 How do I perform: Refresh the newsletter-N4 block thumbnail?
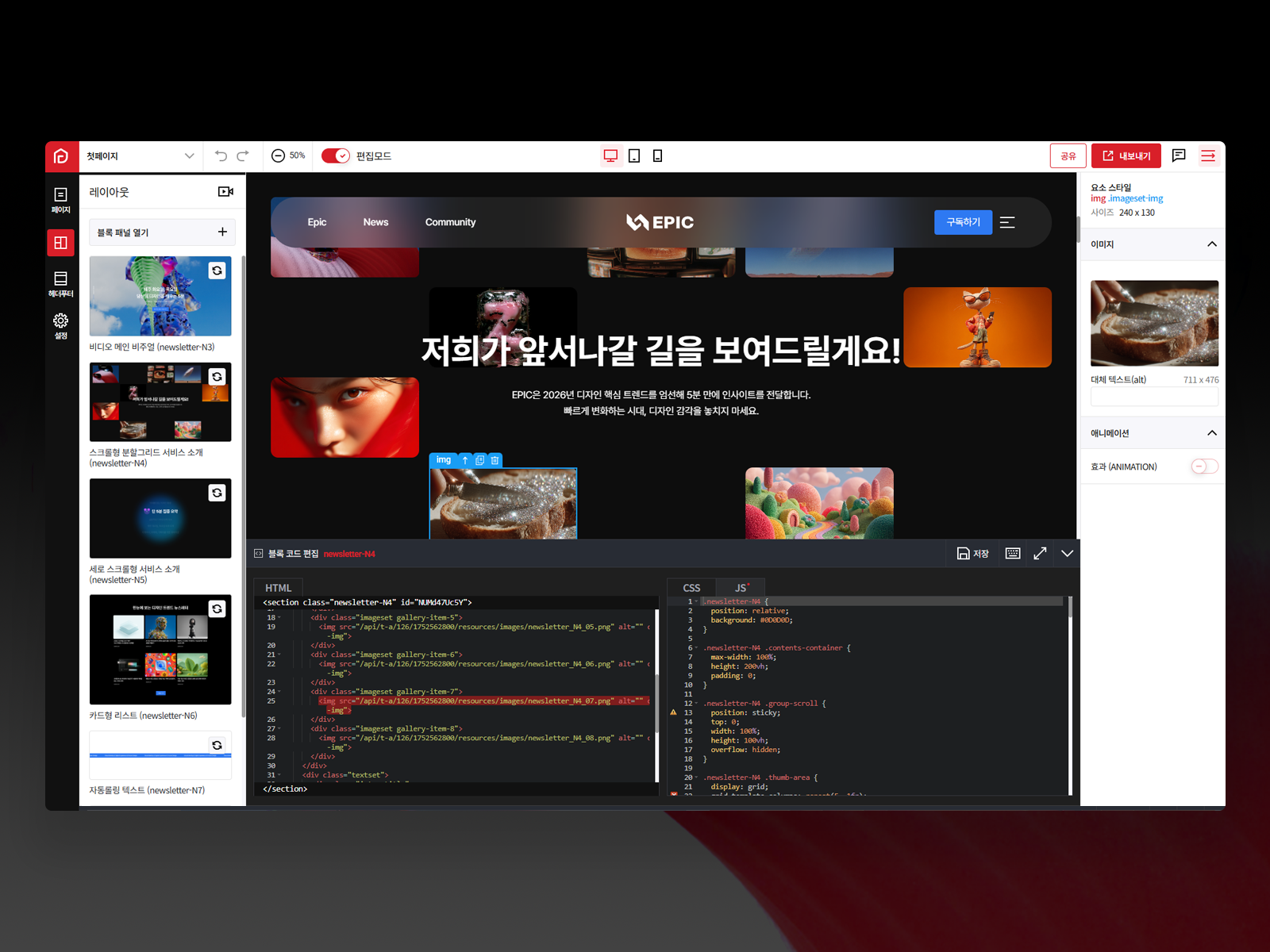[x=217, y=377]
